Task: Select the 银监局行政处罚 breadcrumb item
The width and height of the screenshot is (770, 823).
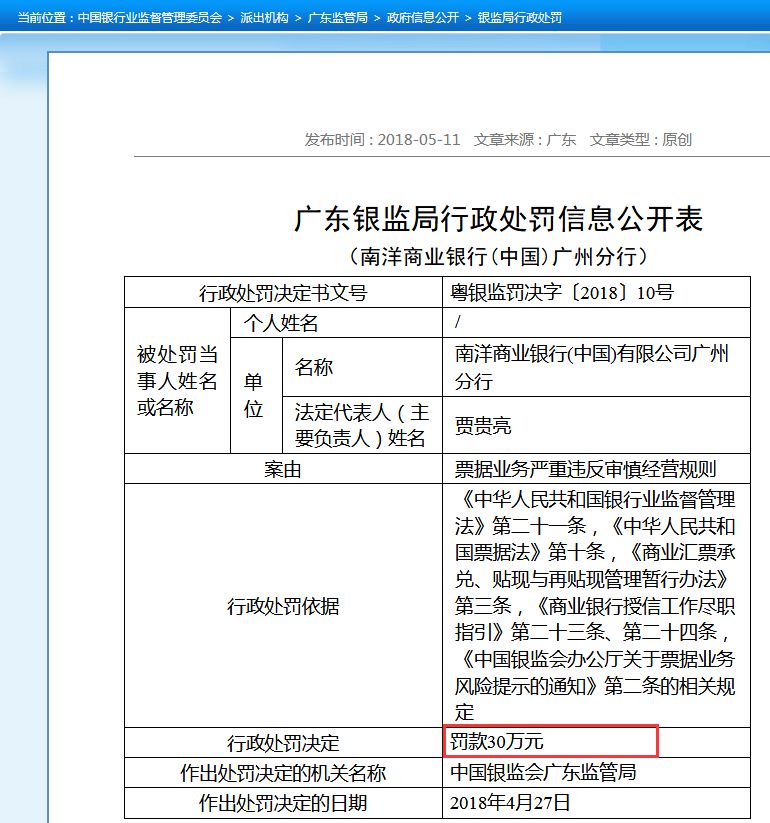Action: pos(520,18)
